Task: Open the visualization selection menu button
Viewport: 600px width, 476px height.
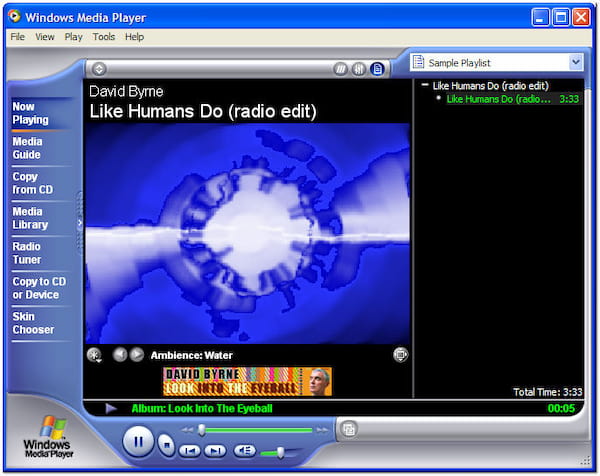Action: [x=94, y=355]
